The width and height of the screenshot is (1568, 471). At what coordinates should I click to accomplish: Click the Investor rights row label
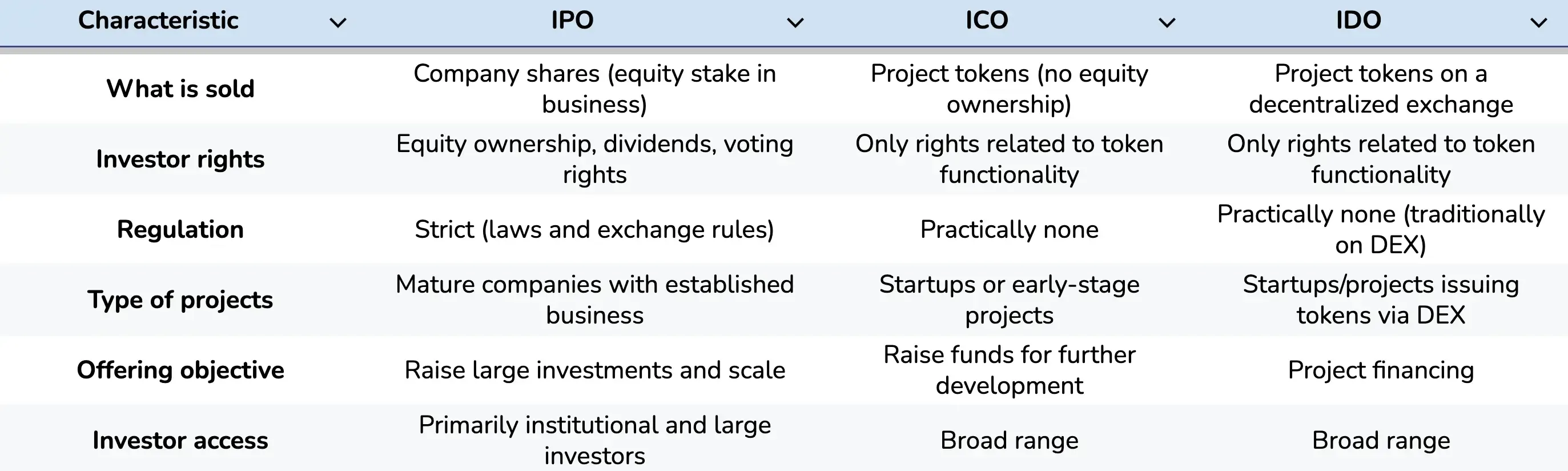pos(180,159)
